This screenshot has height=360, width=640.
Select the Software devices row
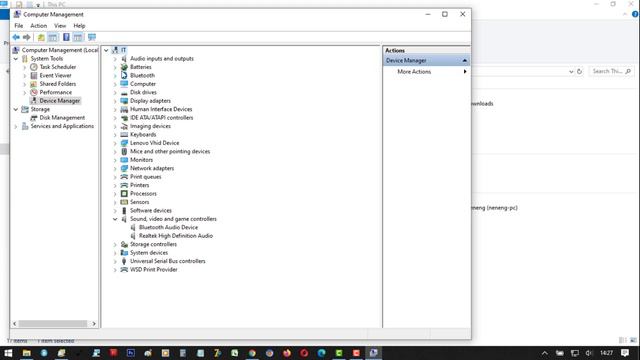151,211
